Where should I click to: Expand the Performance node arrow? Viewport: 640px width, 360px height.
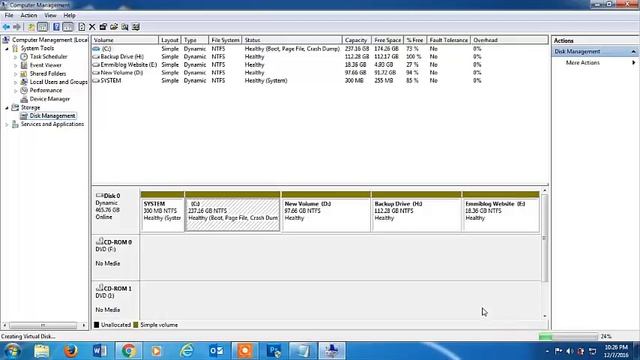pos(16,91)
